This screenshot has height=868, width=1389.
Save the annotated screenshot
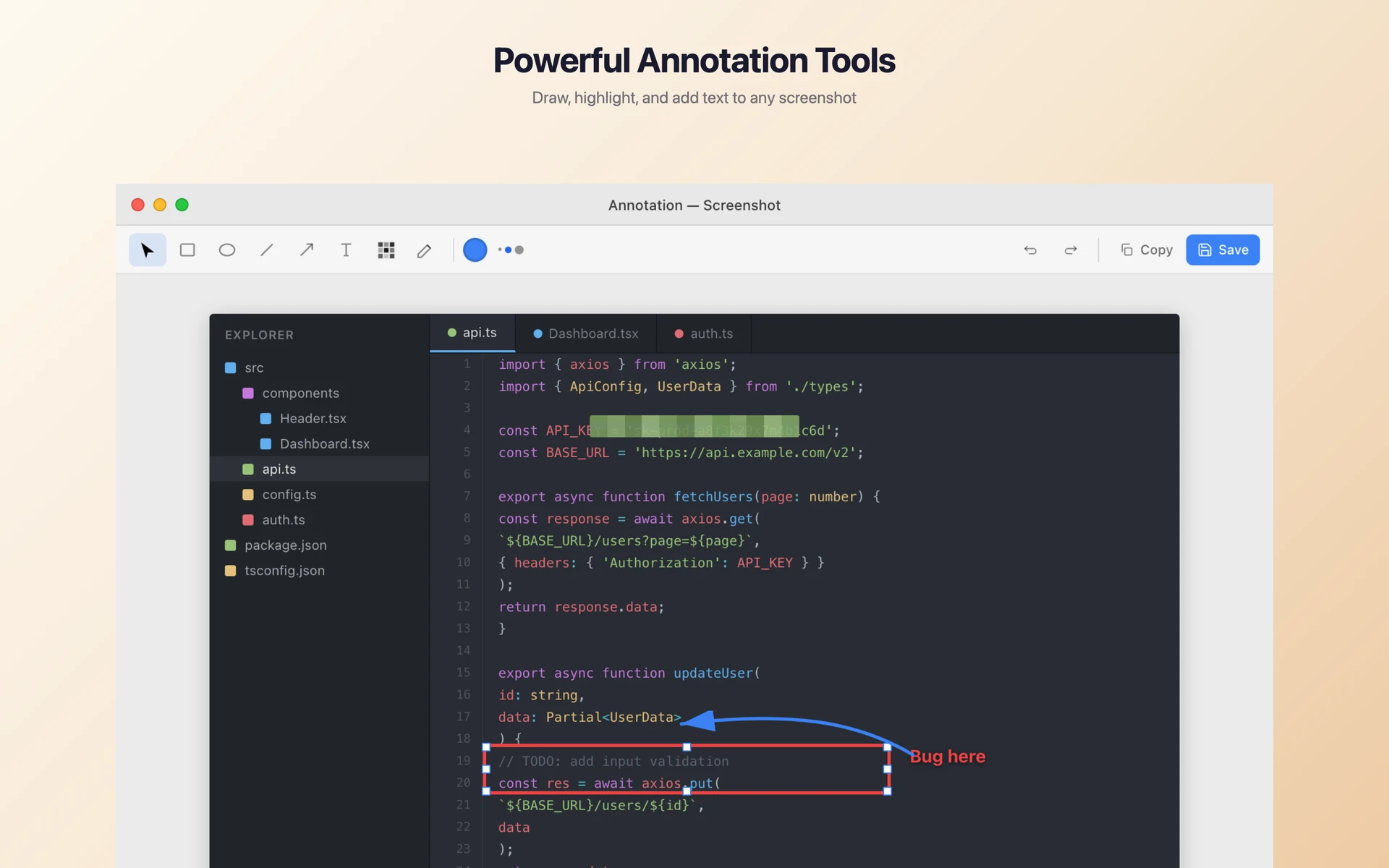click(1223, 250)
